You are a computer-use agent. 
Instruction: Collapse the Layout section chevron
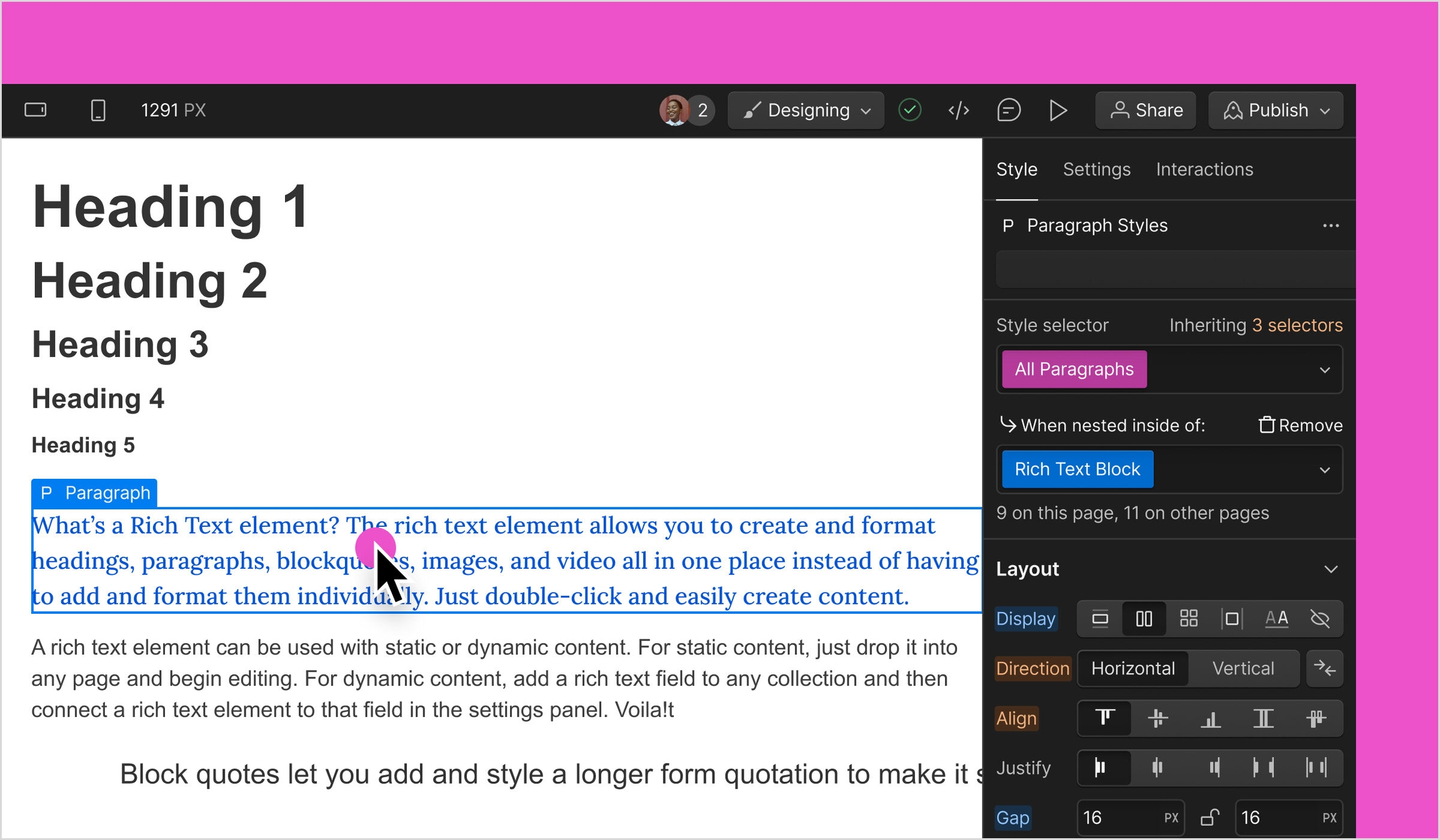click(x=1331, y=569)
